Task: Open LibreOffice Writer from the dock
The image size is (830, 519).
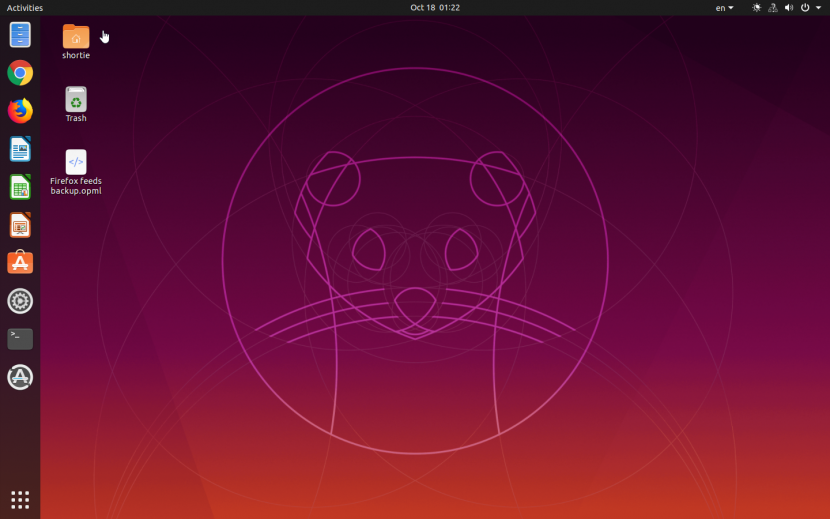Action: pos(20,149)
